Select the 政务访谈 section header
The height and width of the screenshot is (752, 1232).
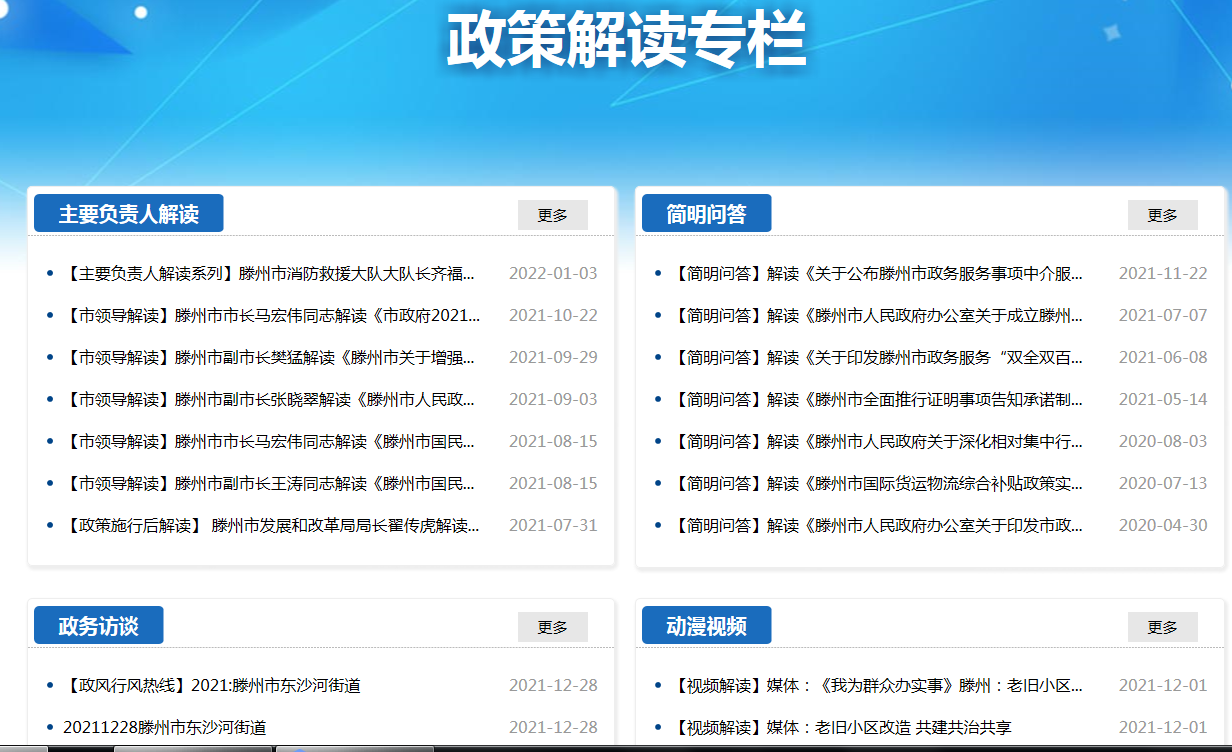(x=98, y=626)
